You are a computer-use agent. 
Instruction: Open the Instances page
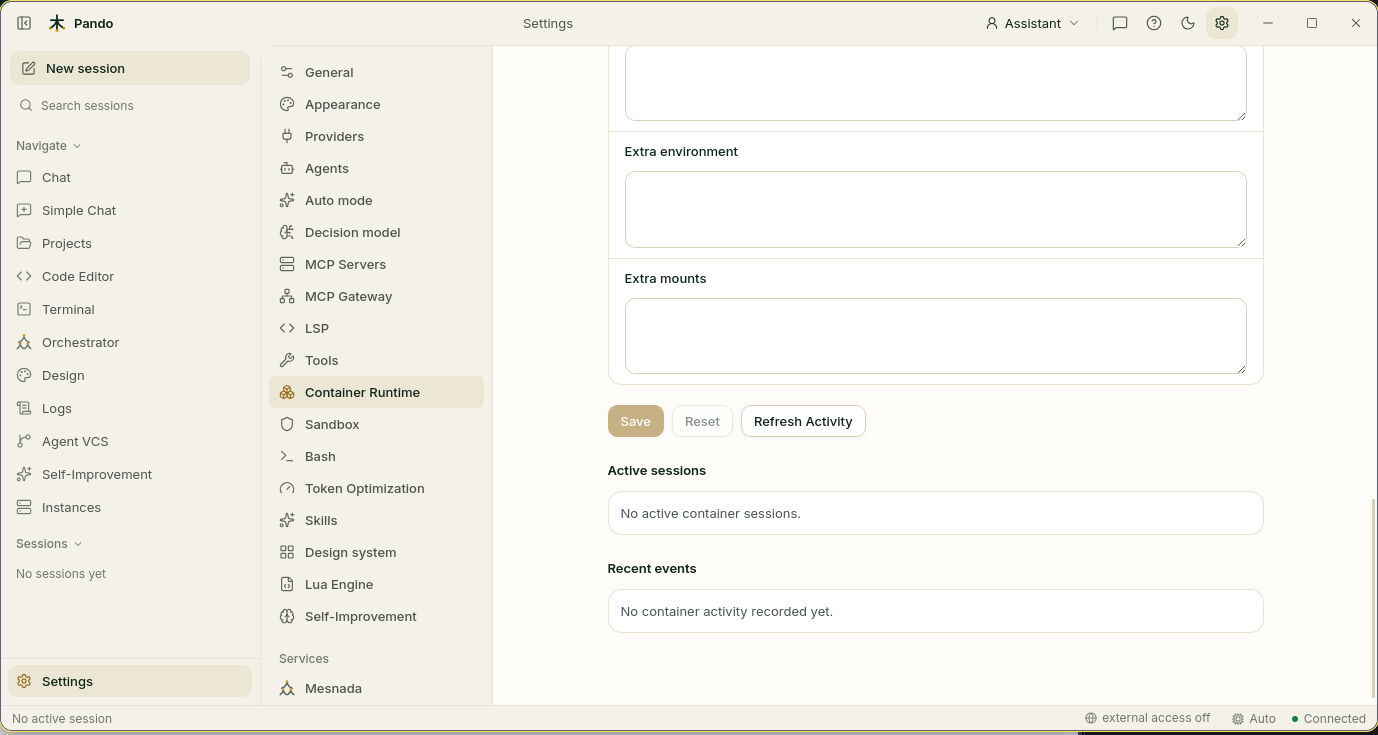[130, 507]
